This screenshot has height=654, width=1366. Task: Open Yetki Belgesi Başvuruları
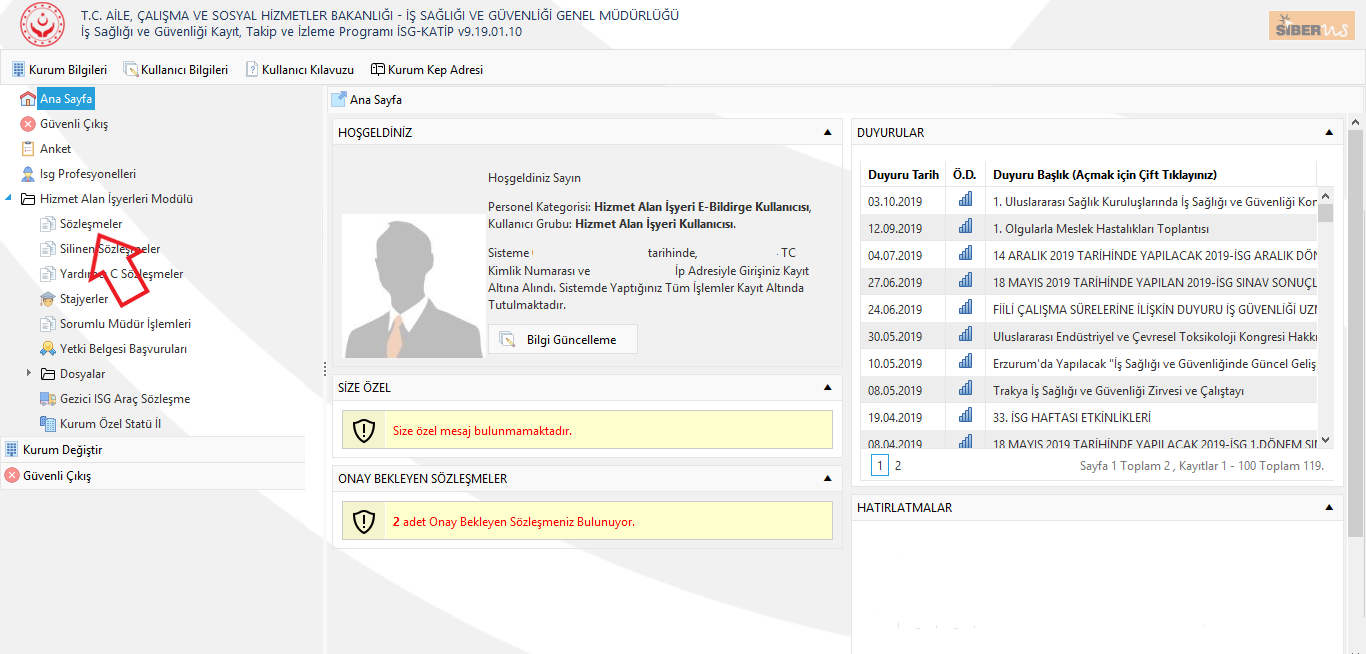[x=123, y=349]
